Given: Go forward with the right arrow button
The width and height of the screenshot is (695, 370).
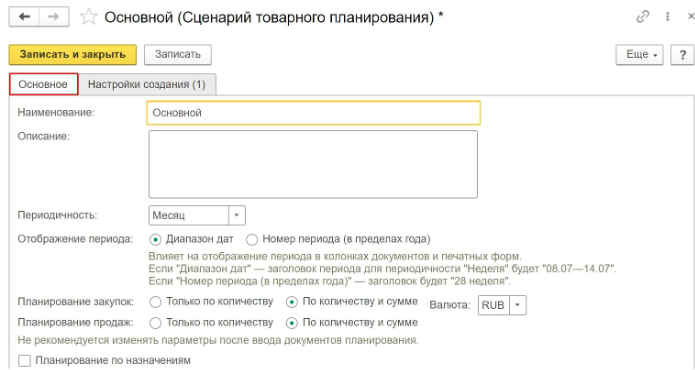Looking at the screenshot, I should 54,17.
